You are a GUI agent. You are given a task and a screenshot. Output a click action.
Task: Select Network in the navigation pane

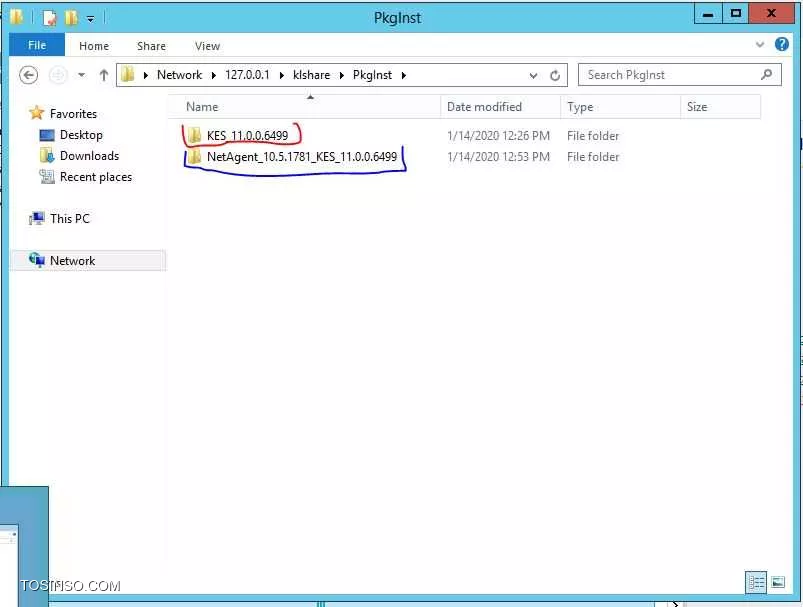click(x=72, y=261)
